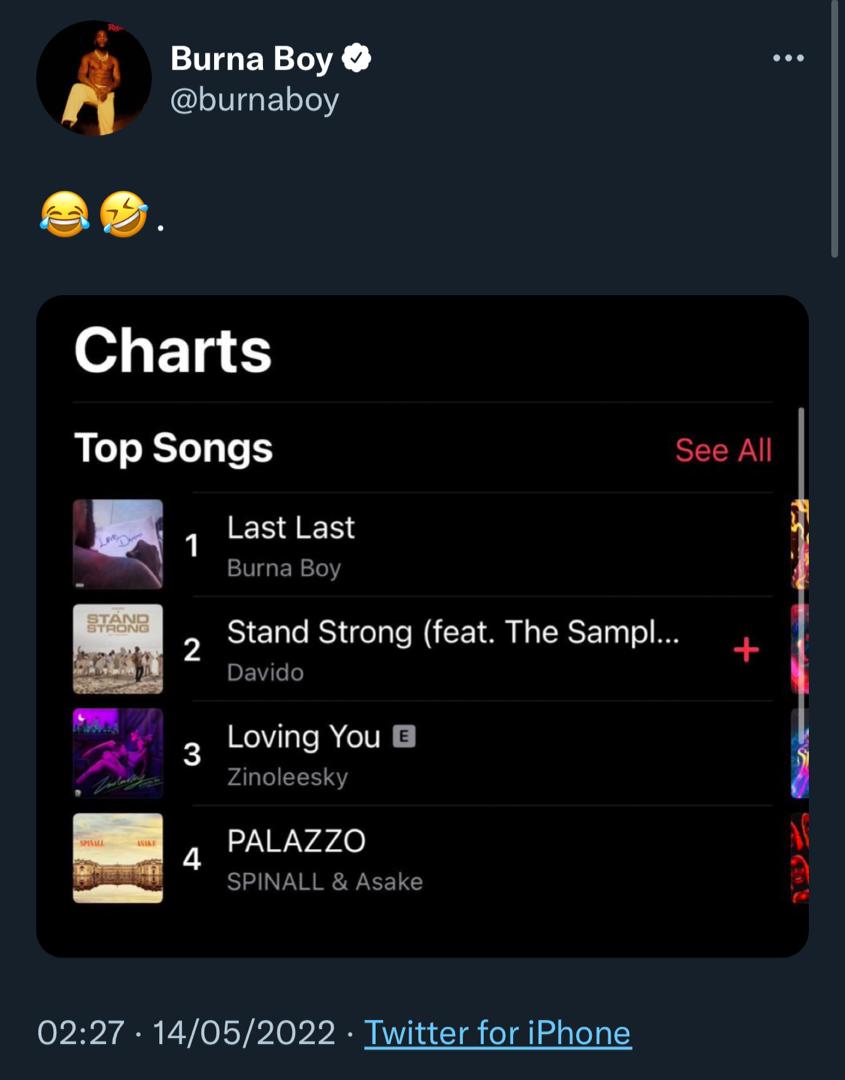Screen dimensions: 845x1080
Task: Click the verified badge next to Burna Boy
Action: [x=357, y=58]
